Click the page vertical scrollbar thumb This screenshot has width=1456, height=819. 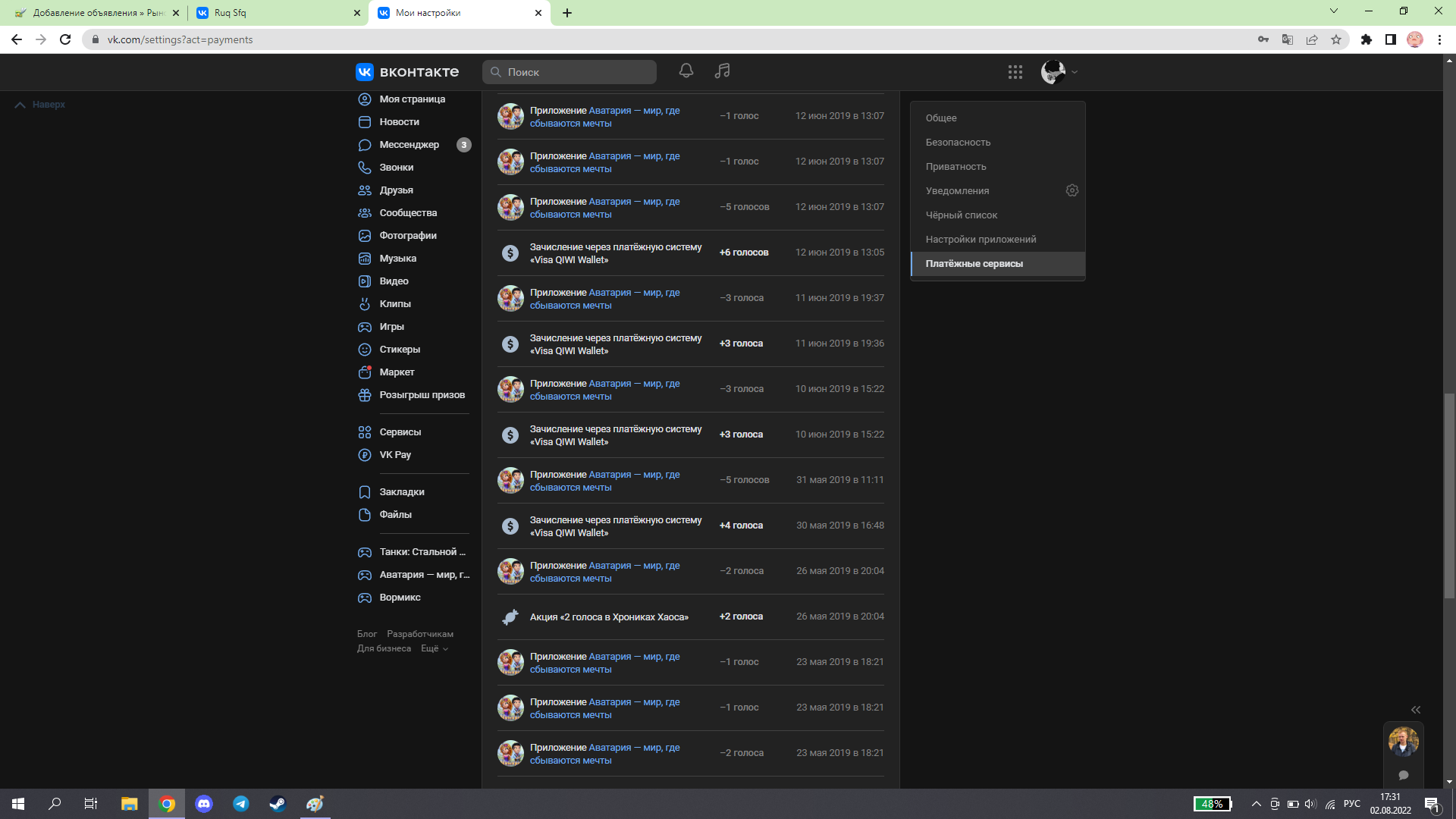click(1449, 497)
